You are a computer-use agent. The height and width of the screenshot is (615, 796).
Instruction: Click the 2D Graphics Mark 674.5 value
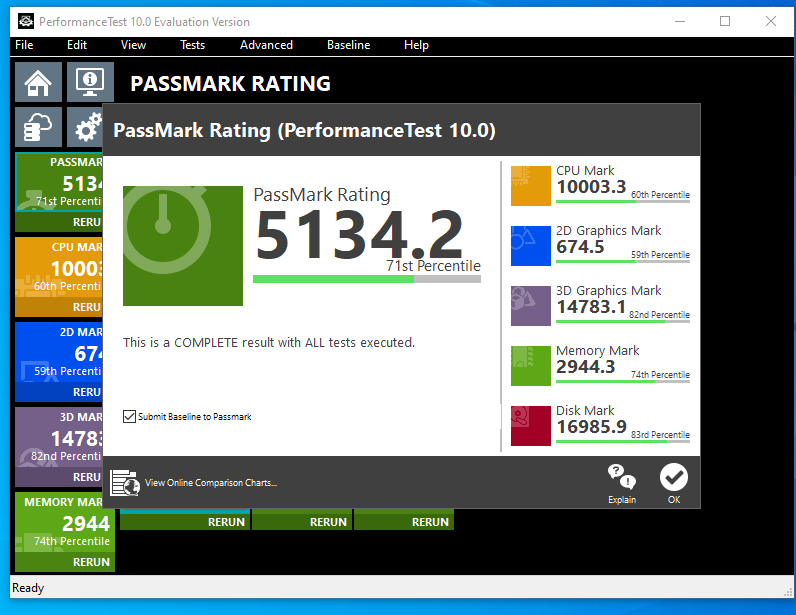coord(580,247)
